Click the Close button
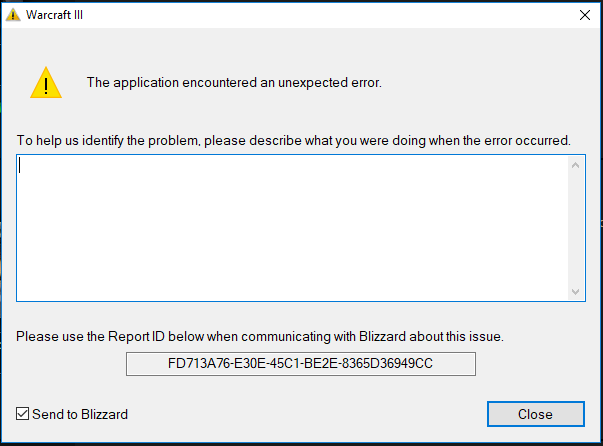603x446 pixels. click(x=536, y=414)
